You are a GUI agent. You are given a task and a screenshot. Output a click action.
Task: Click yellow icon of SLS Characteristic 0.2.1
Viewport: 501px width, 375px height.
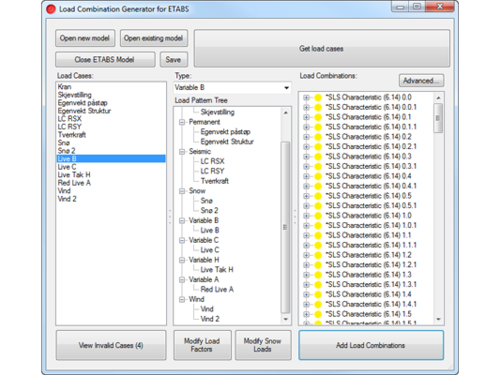tap(318, 147)
